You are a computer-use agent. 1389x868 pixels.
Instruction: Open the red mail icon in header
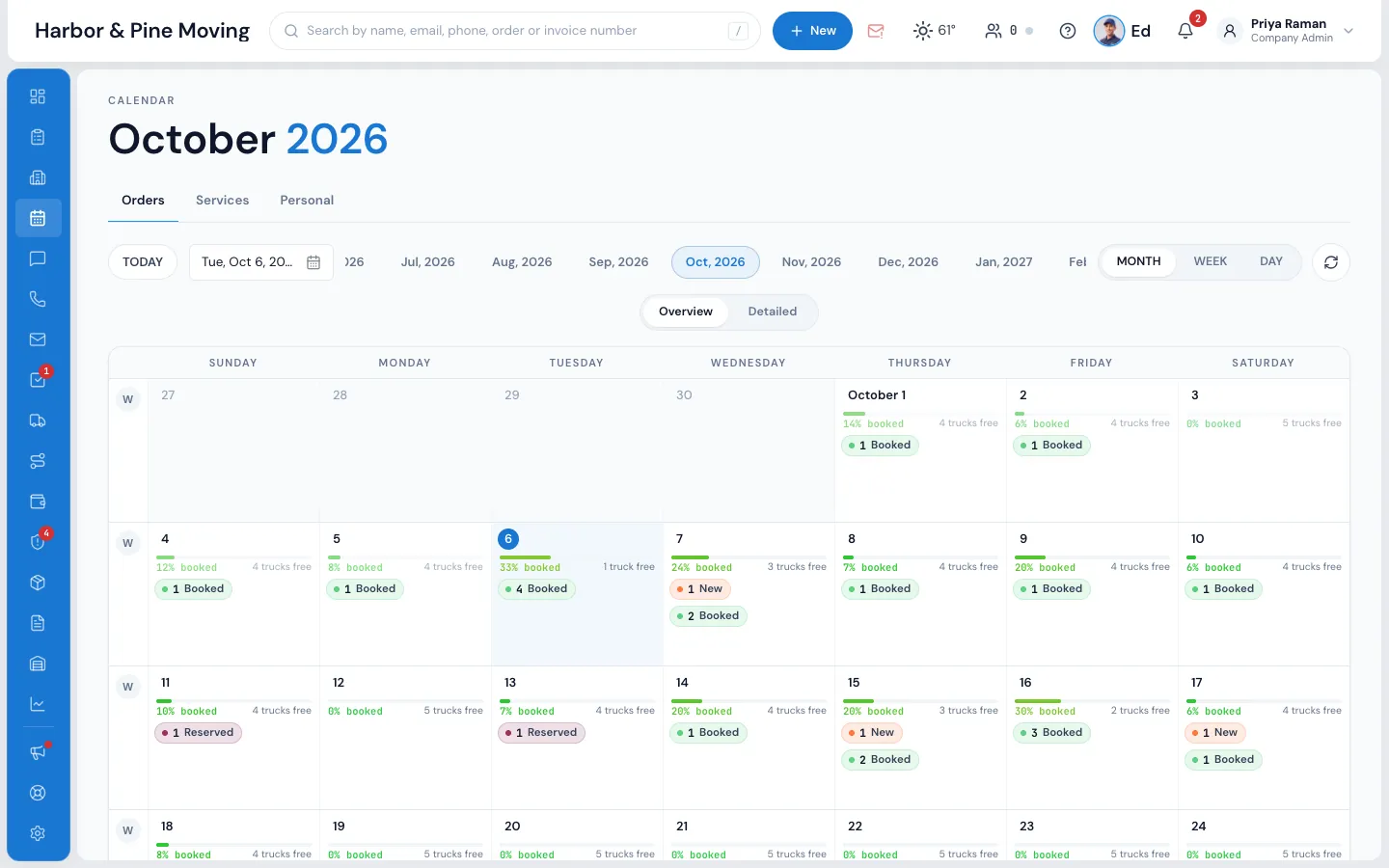point(876,31)
